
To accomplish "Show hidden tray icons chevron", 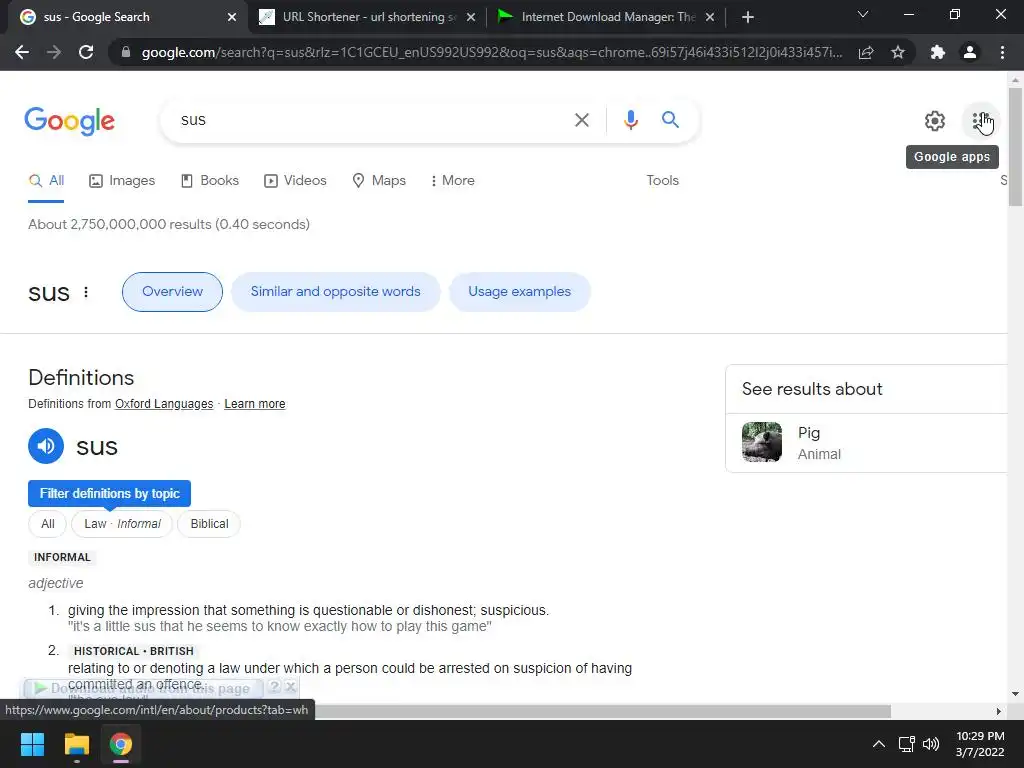I will [x=879, y=744].
